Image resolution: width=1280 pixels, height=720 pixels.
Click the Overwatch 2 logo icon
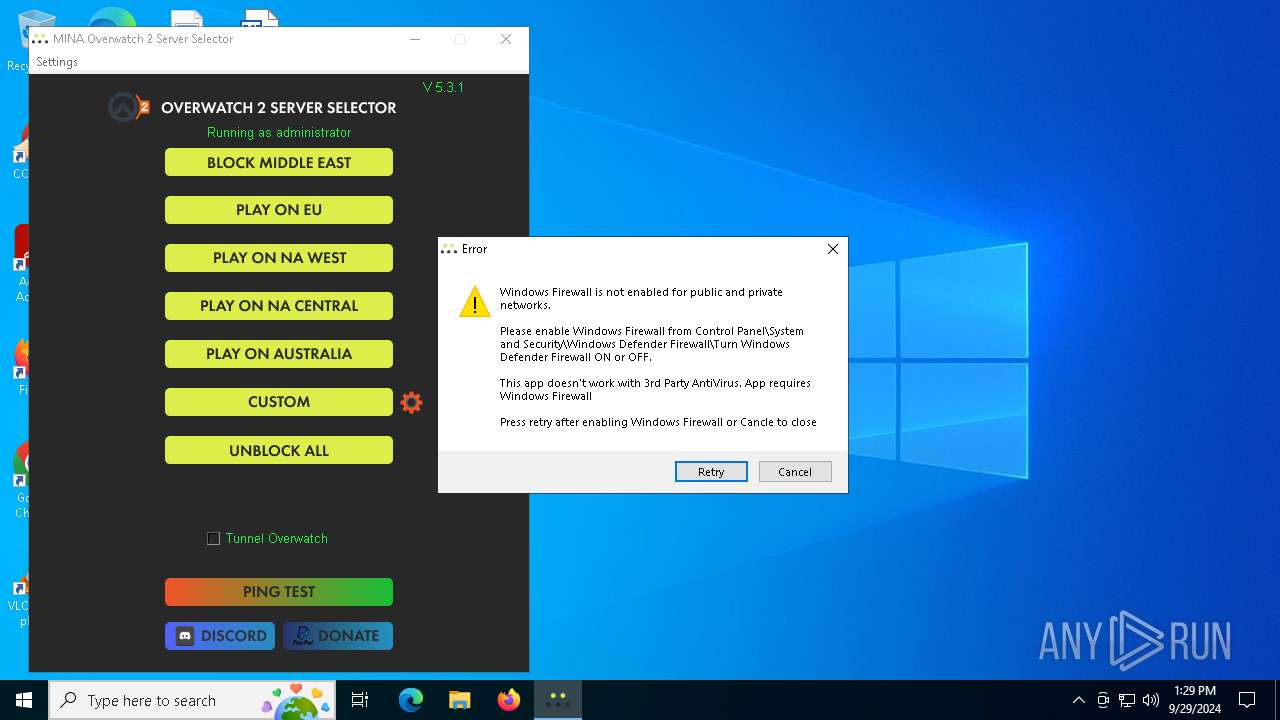click(x=129, y=107)
